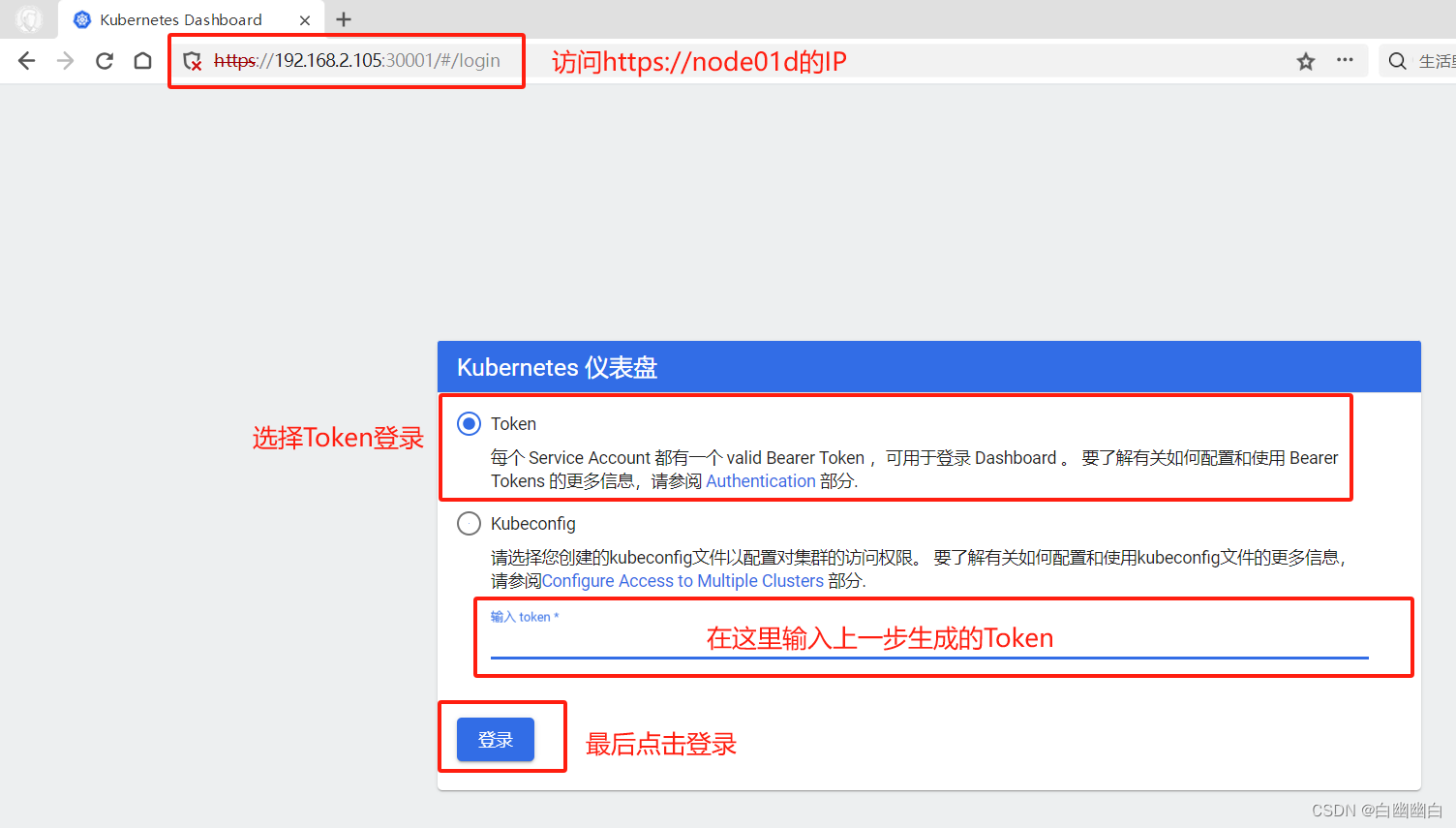This screenshot has height=828, width=1456.
Task: Go to the browser home icon
Action: [142, 61]
